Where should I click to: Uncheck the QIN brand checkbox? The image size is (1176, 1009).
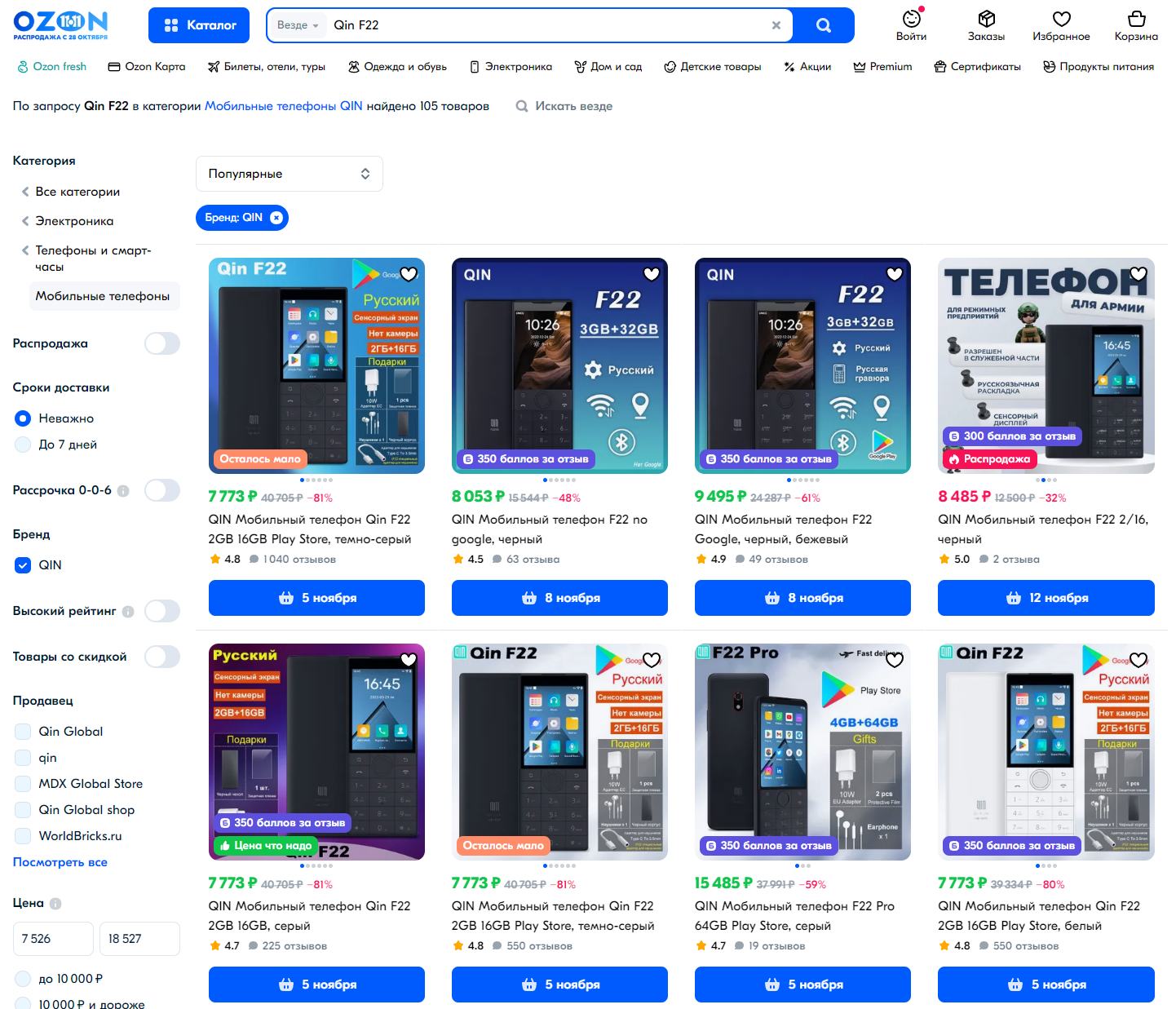[23, 565]
